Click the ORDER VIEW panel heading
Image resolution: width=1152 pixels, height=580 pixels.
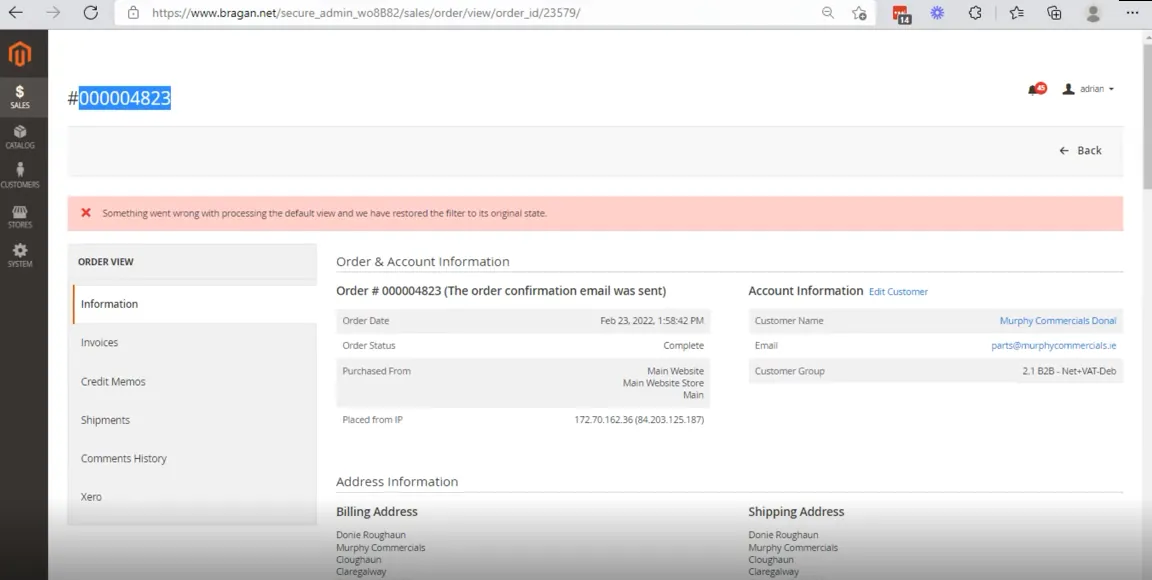(x=106, y=262)
